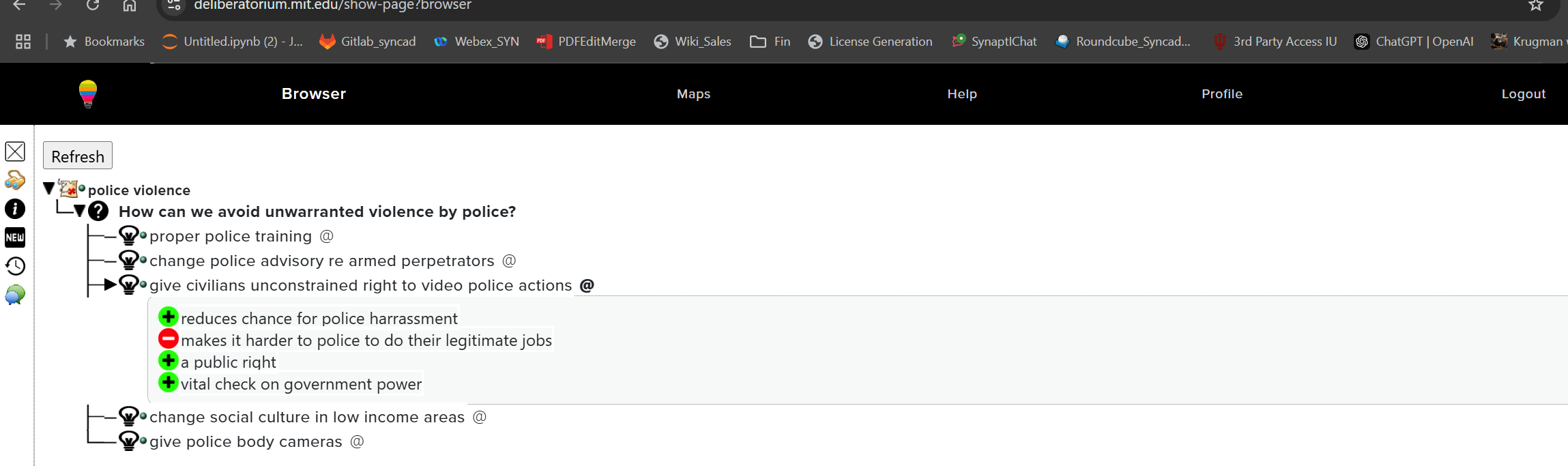Click red minus next to makes it harder

169,338
